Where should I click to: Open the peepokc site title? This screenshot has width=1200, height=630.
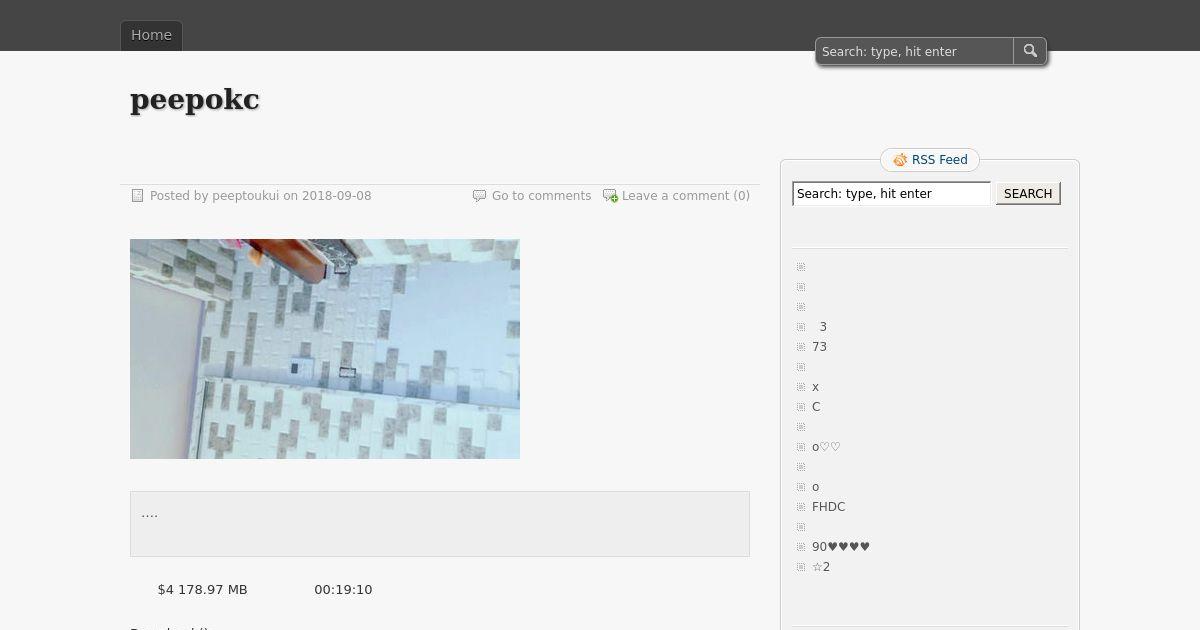coord(195,100)
